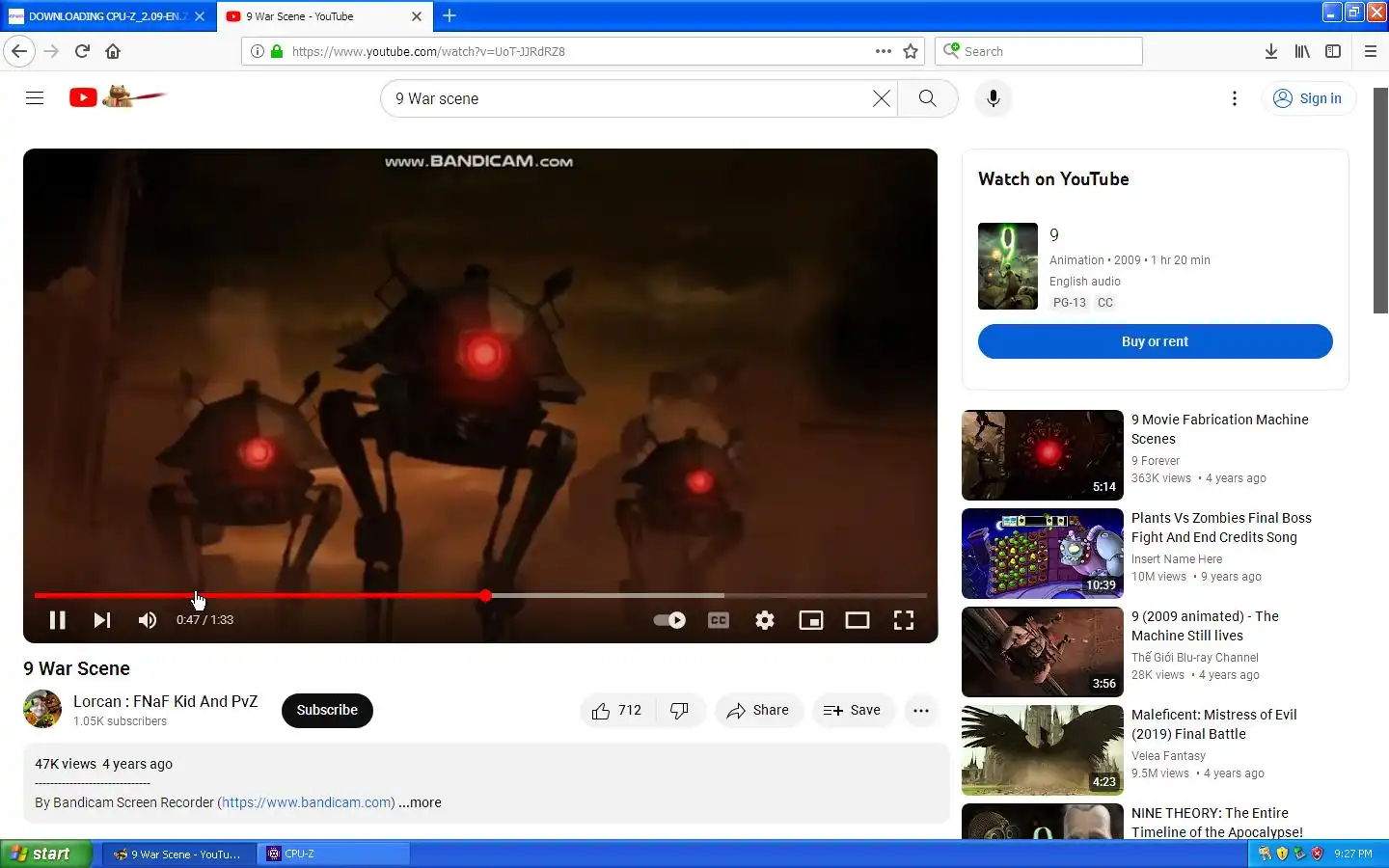The width and height of the screenshot is (1389, 868).
Task: Click Buy or rent button
Action: 1155,341
